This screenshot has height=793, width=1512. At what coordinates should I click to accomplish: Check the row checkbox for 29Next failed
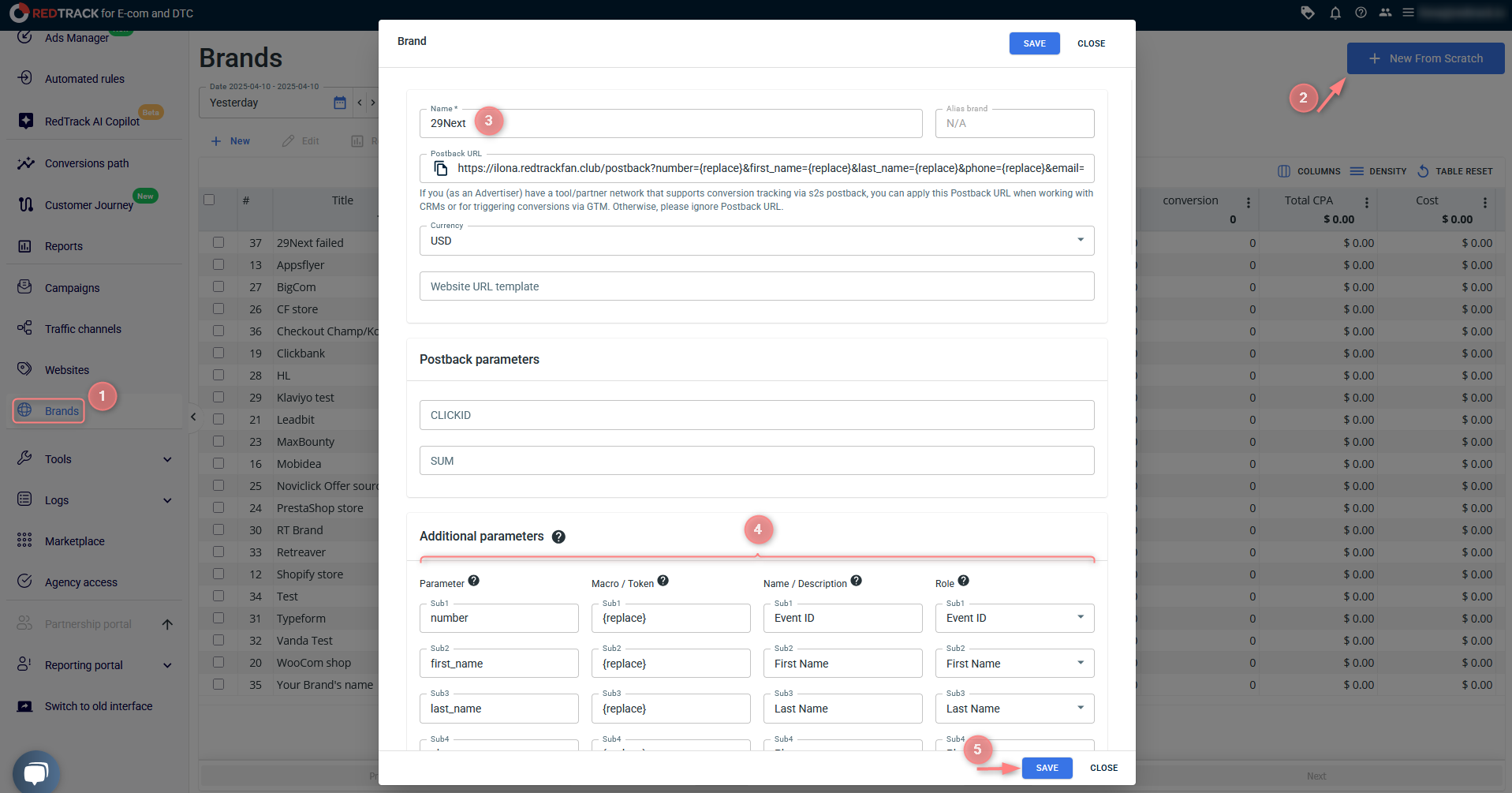click(x=218, y=243)
